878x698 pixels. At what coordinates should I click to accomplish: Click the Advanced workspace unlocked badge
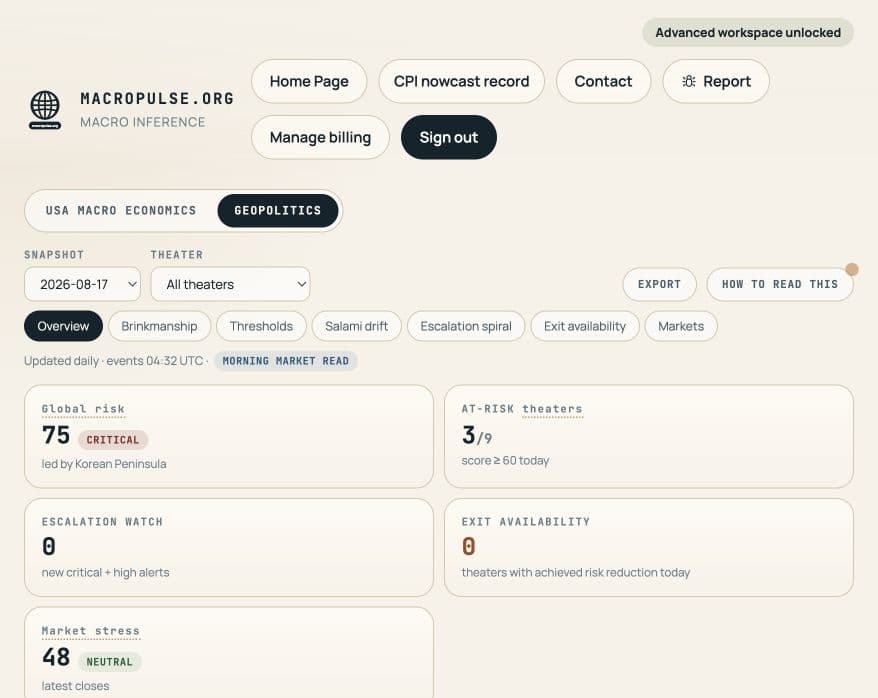748,32
